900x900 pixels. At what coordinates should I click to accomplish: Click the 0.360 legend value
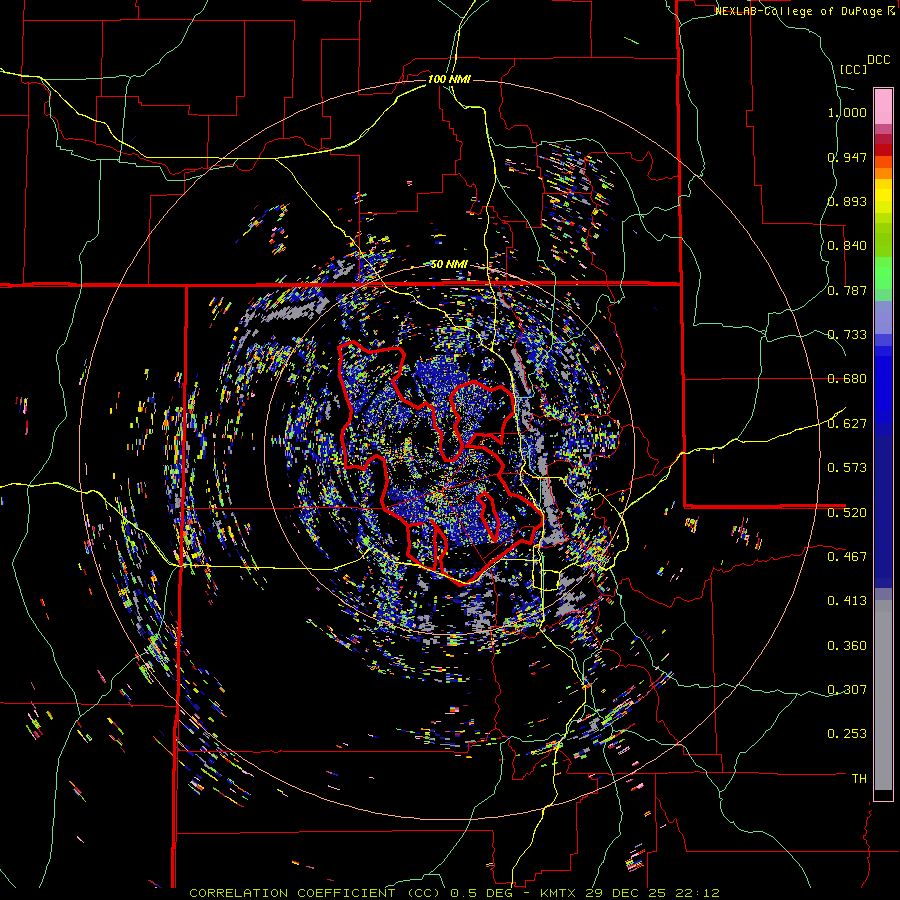point(847,646)
